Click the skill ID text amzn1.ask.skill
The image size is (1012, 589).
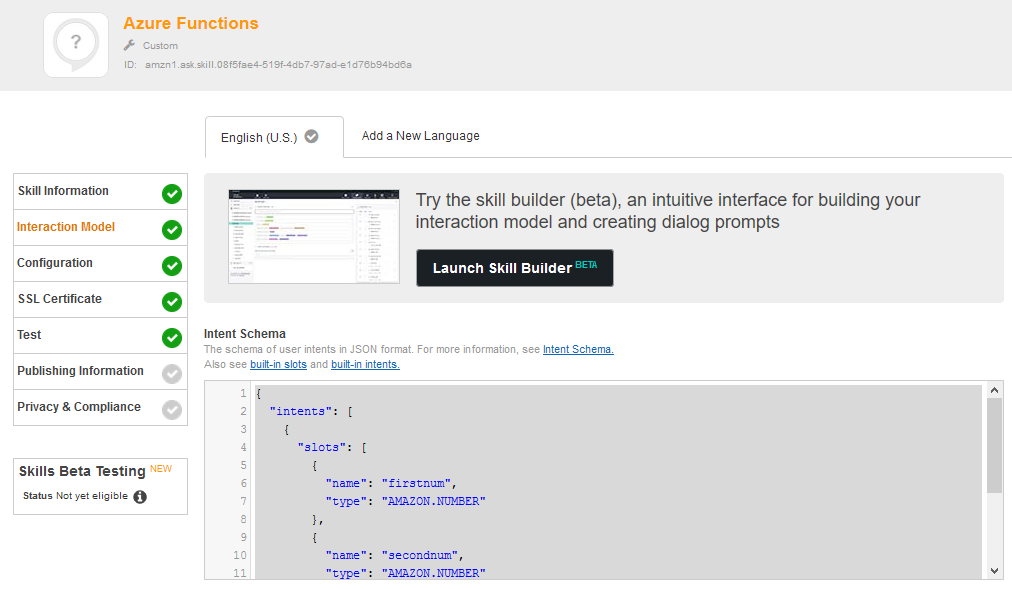[x=278, y=65]
